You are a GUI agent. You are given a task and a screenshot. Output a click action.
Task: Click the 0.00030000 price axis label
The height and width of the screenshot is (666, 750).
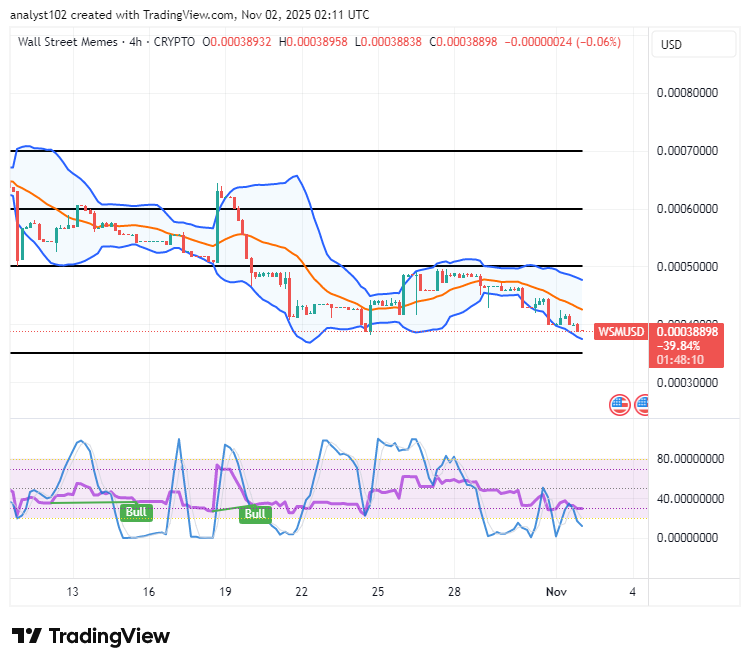[x=687, y=383]
